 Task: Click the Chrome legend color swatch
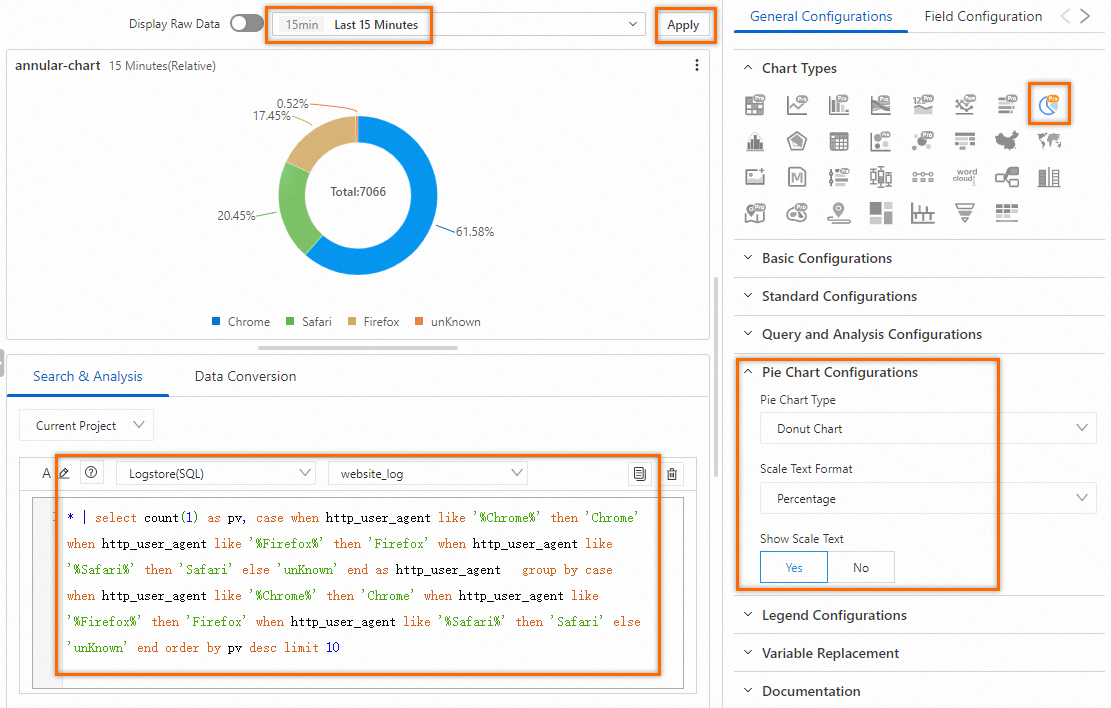[216, 321]
